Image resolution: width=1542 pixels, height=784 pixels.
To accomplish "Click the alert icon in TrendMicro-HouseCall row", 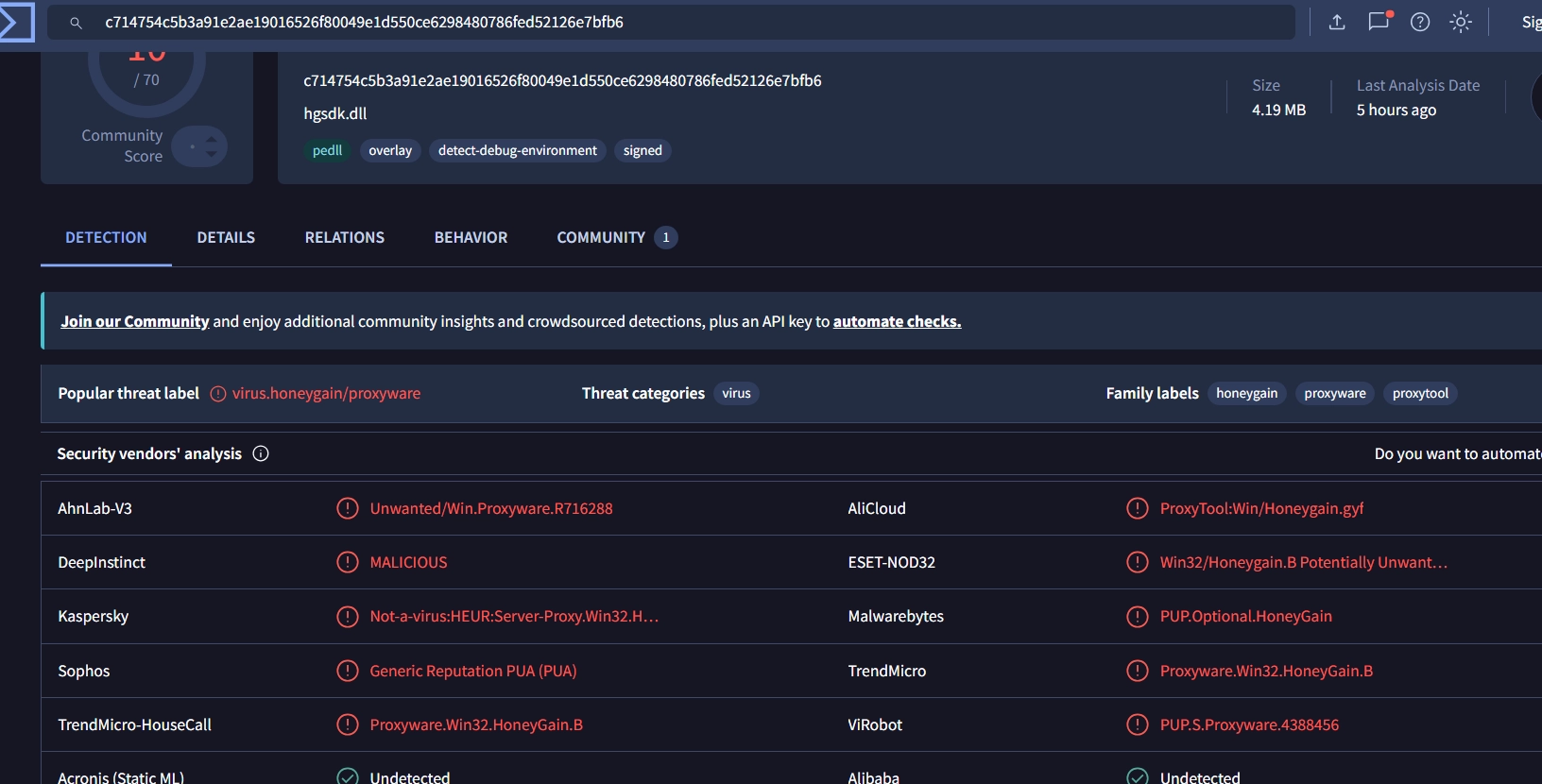I will (x=348, y=724).
